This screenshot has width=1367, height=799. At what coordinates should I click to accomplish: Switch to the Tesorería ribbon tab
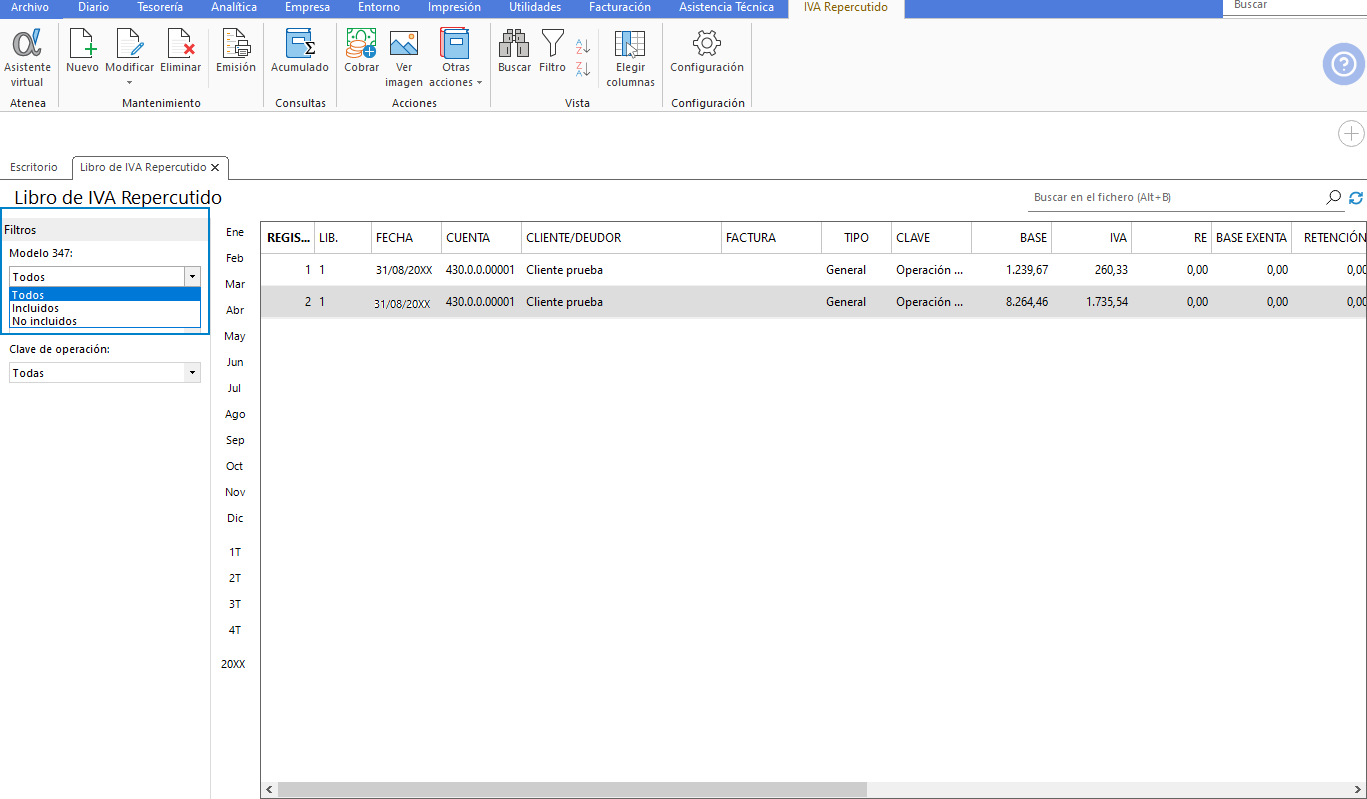click(160, 7)
